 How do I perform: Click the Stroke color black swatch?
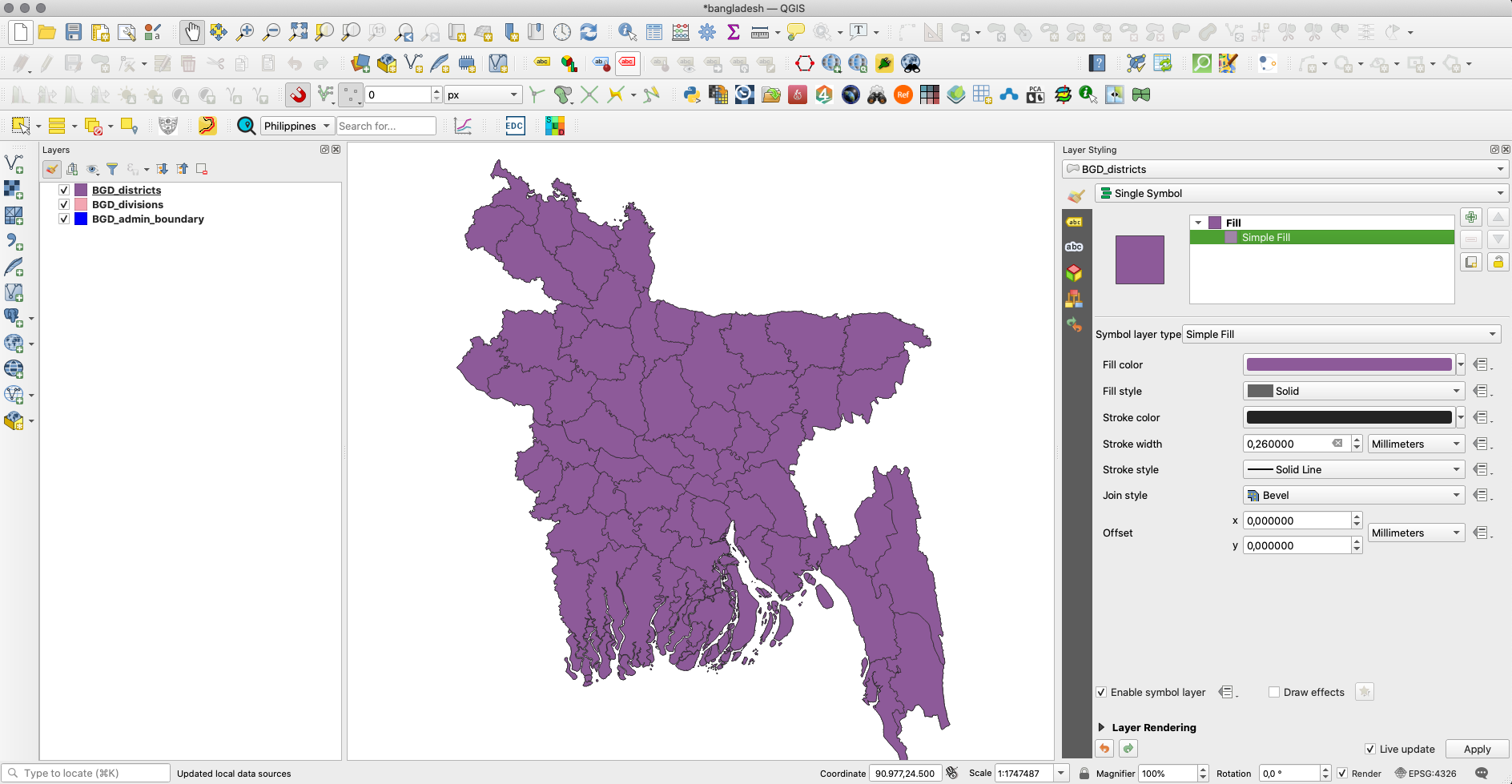1349,417
